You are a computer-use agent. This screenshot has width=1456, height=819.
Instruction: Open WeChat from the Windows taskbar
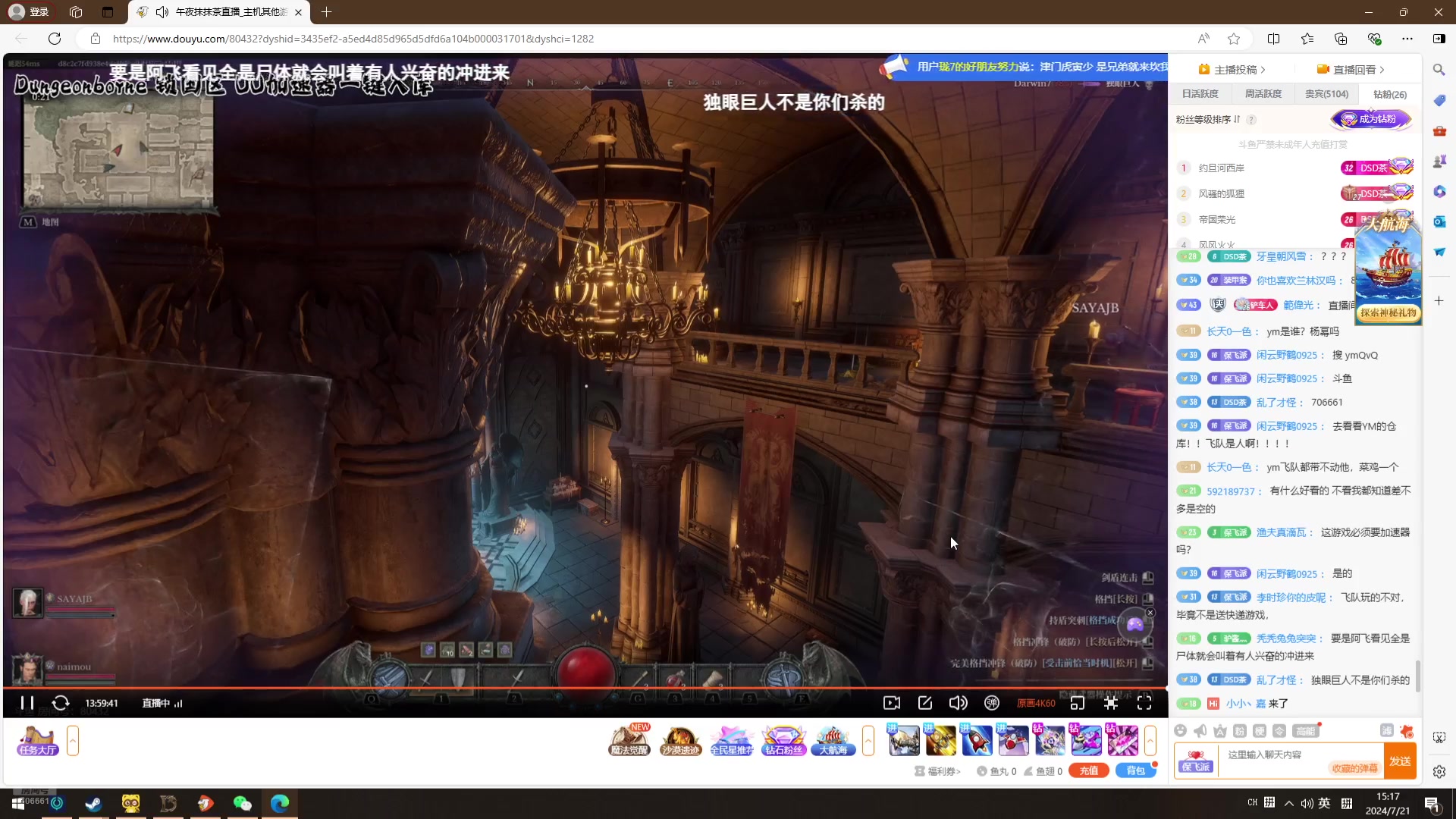coord(243,804)
